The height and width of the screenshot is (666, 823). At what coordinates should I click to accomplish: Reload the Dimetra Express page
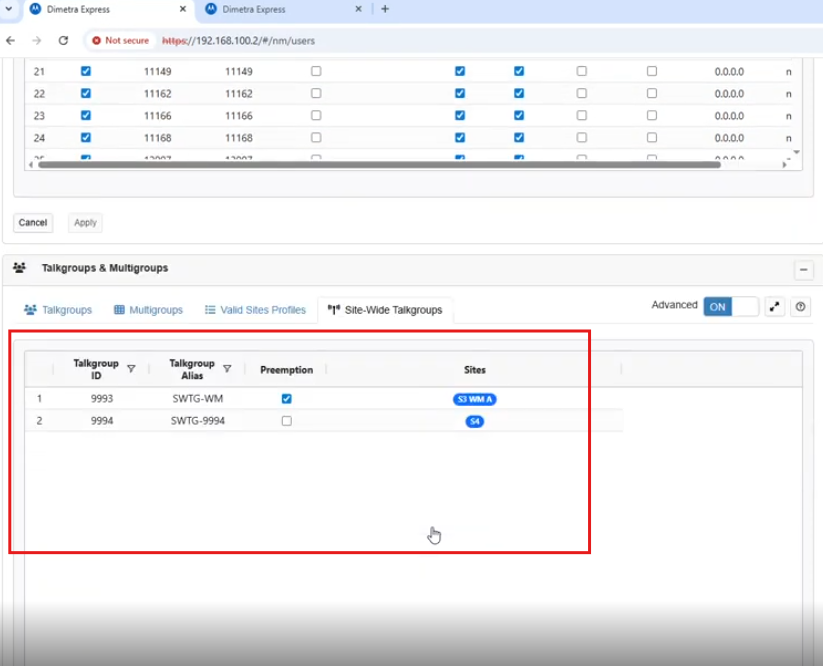[x=64, y=40]
